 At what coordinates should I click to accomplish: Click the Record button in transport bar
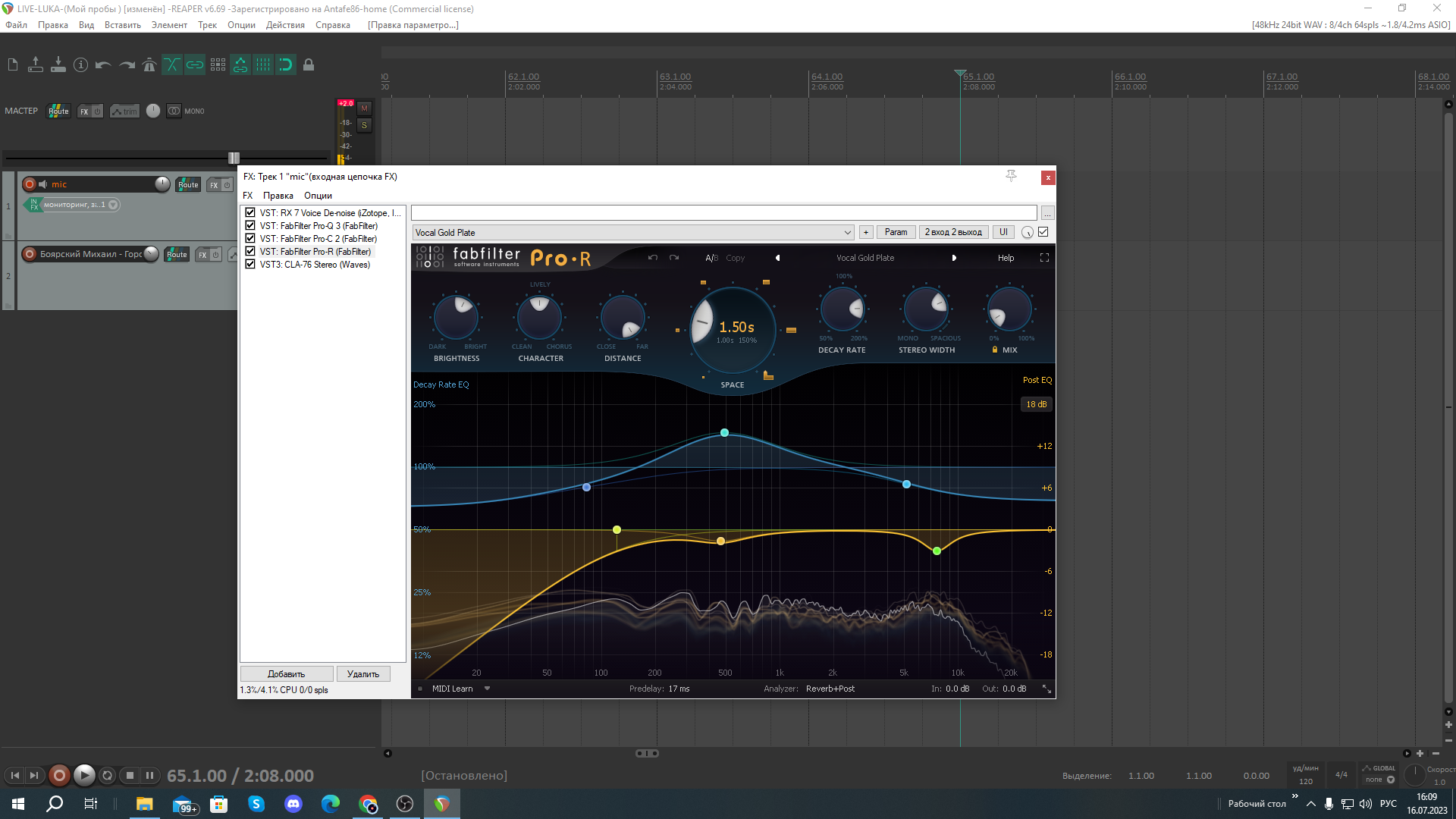59,775
